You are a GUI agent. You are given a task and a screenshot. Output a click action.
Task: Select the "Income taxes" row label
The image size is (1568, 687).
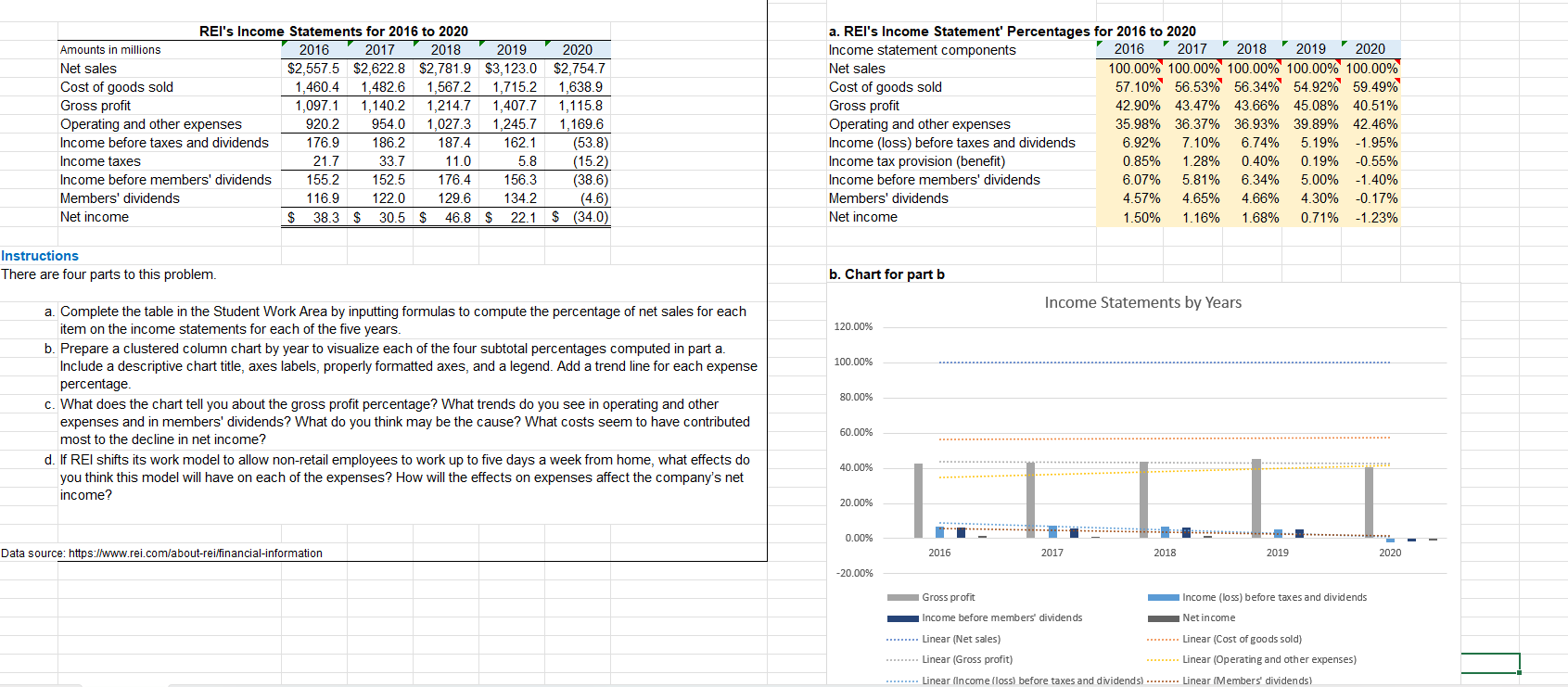coord(100,161)
